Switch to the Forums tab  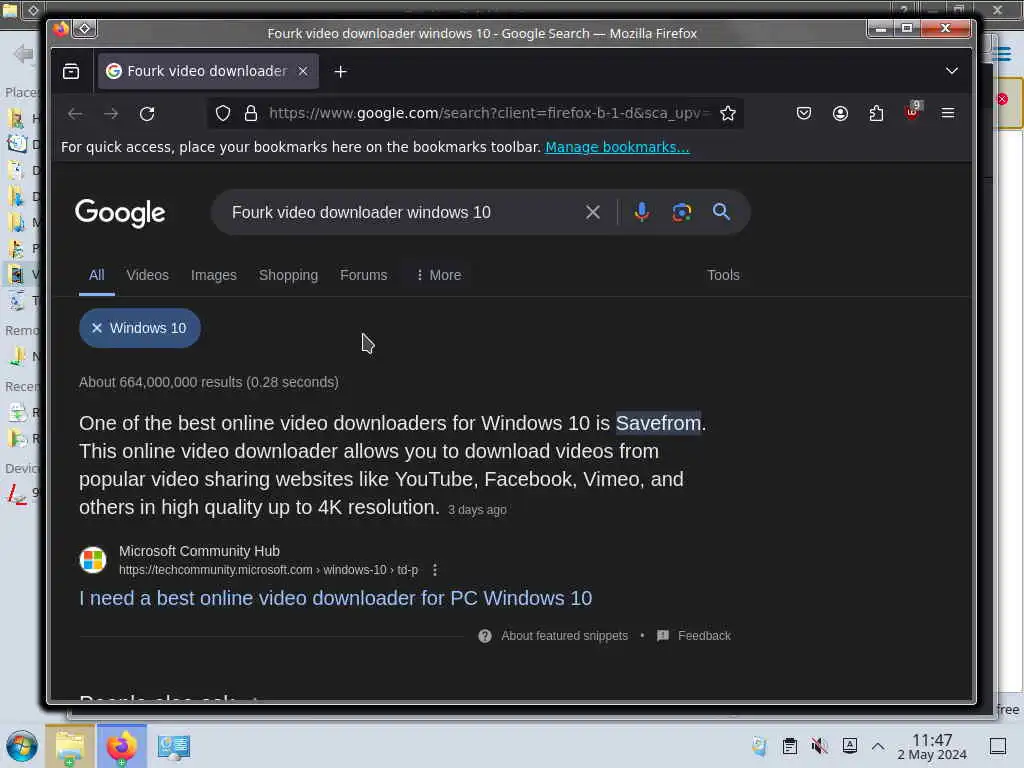pyautogui.click(x=363, y=275)
